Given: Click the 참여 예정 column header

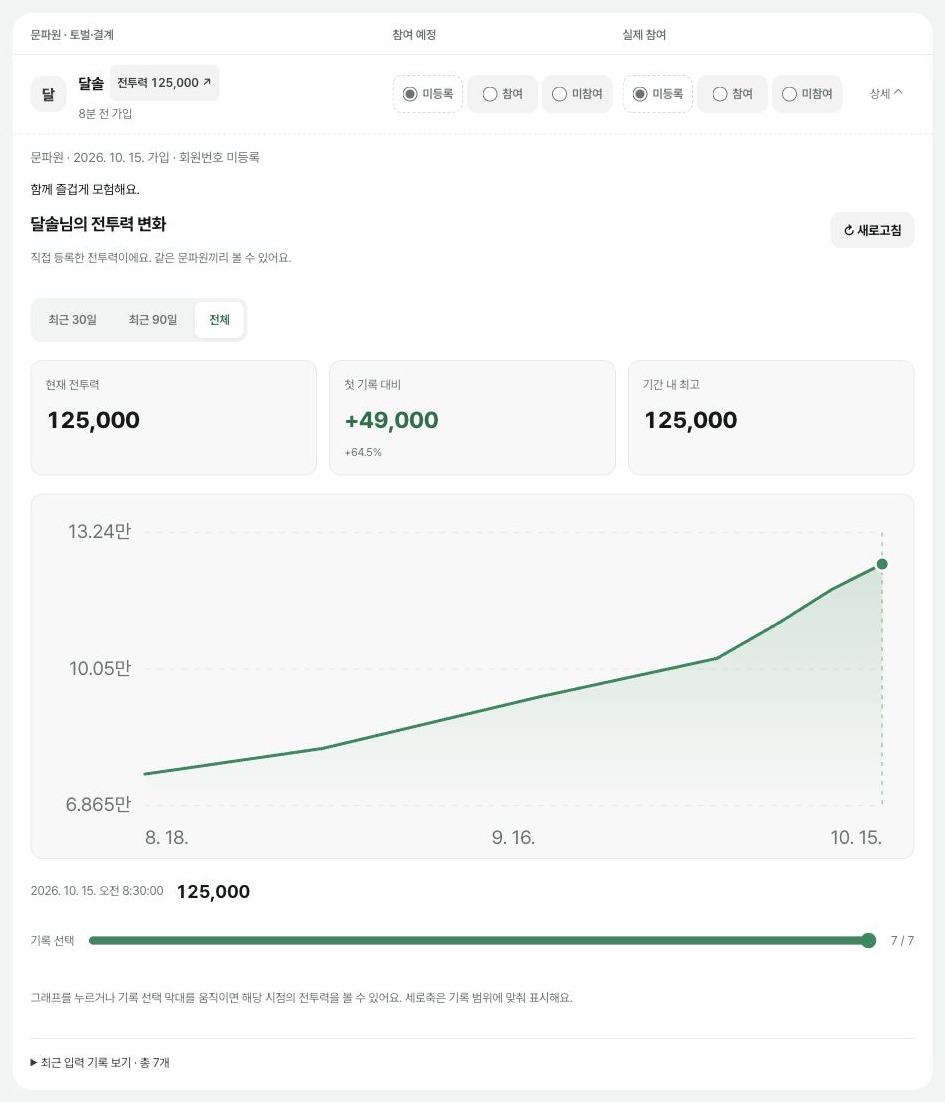Looking at the screenshot, I should point(415,34).
